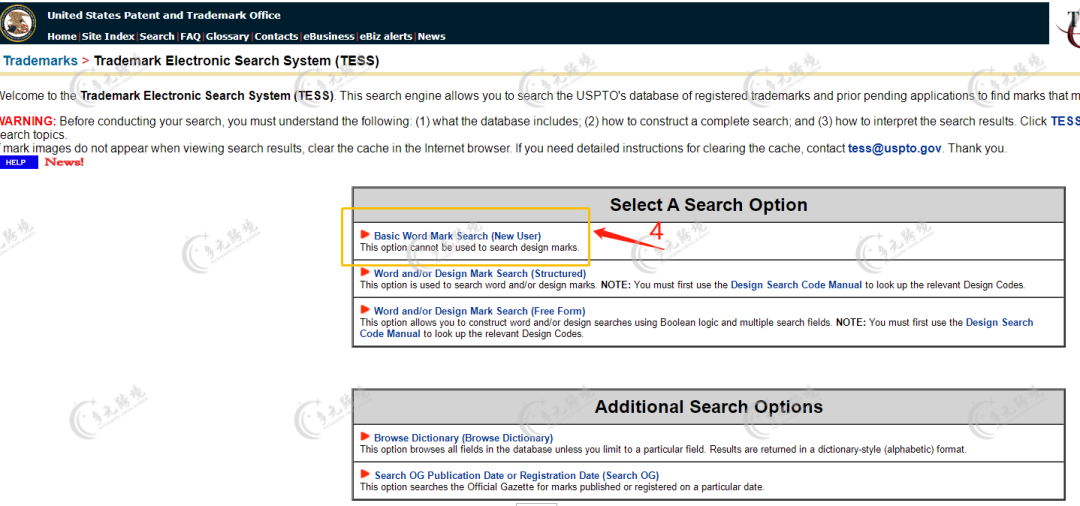The width and height of the screenshot is (1080, 506).
Task: Click red arrow beside Structured search
Action: 365,273
